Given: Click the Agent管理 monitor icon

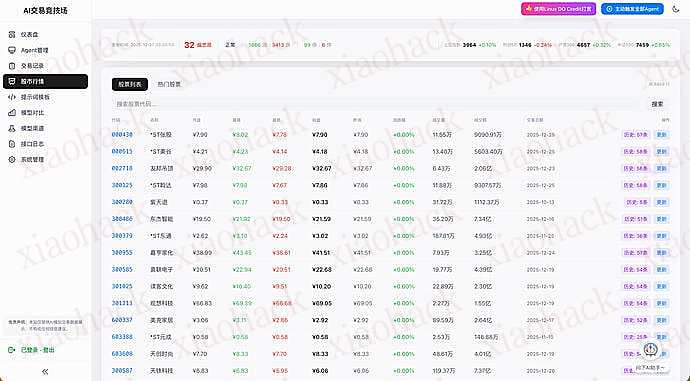Looking at the screenshot, I should 12,50.
